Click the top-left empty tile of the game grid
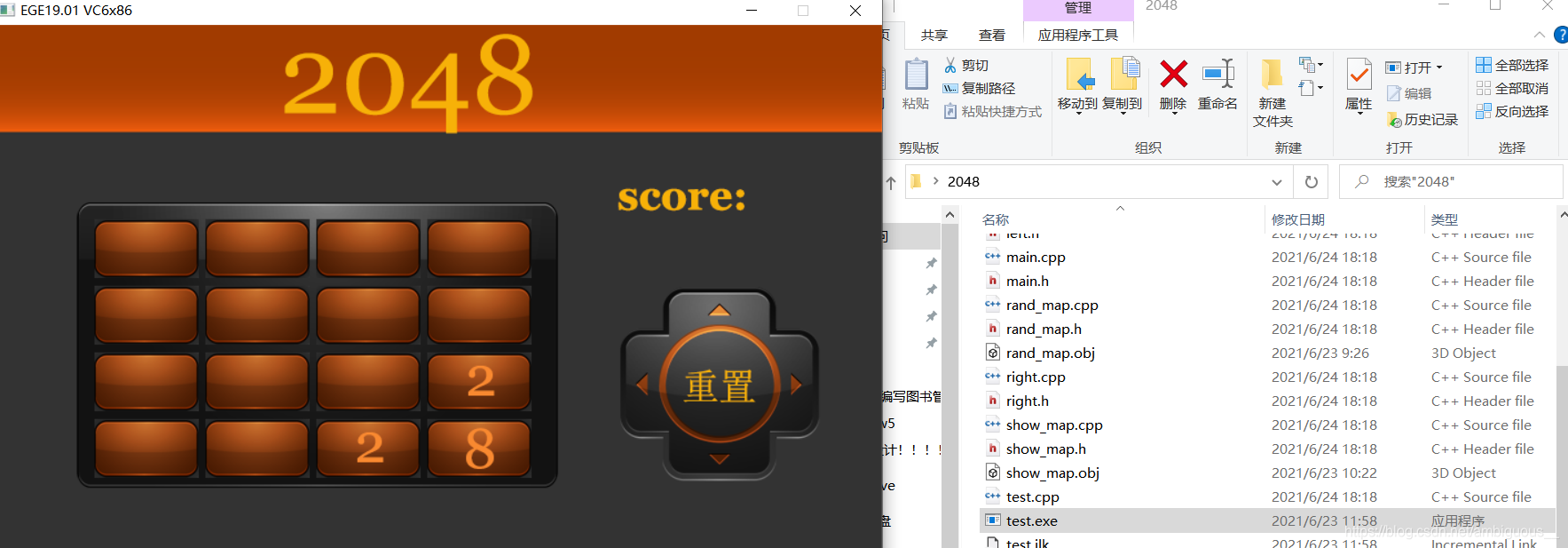This screenshot has width=1568, height=548. (146, 249)
